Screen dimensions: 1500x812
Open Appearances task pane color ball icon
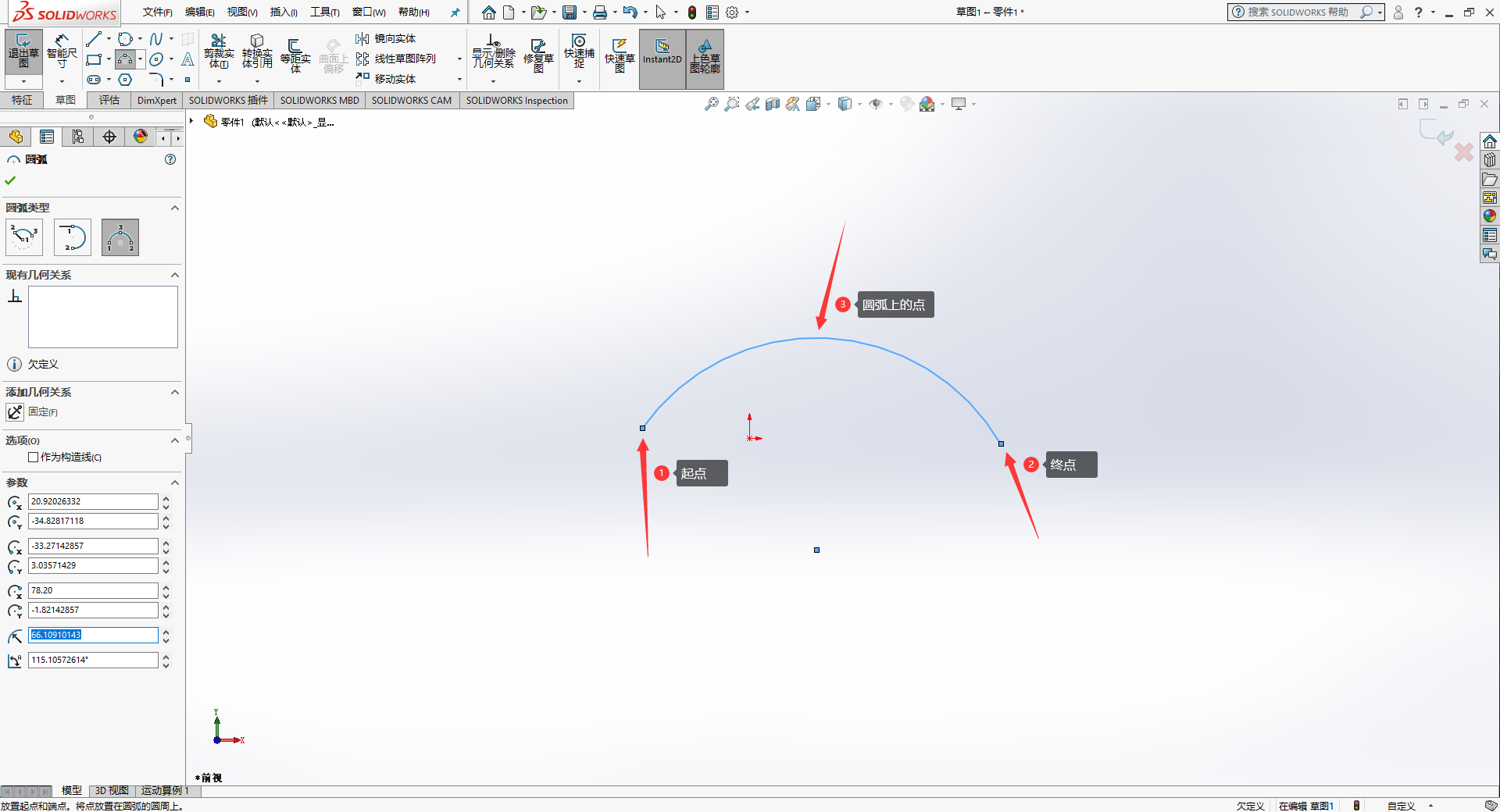[x=1490, y=216]
